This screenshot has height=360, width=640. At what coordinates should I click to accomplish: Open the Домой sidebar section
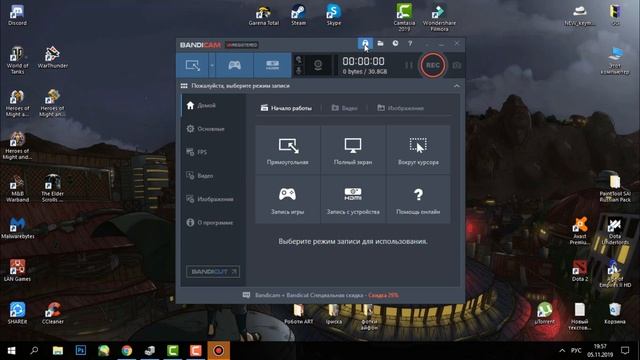pyautogui.click(x=213, y=106)
